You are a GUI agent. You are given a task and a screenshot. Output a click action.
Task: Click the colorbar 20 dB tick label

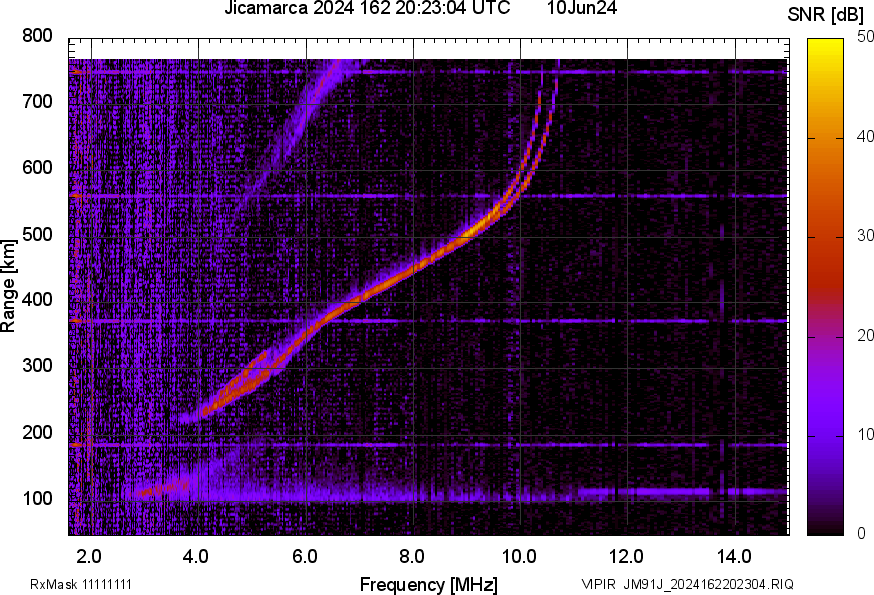tap(865, 336)
